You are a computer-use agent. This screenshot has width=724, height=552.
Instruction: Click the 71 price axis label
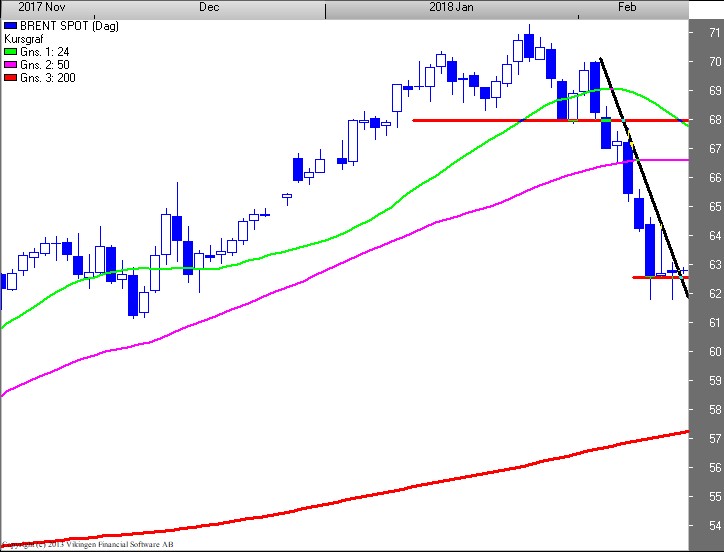pos(715,32)
